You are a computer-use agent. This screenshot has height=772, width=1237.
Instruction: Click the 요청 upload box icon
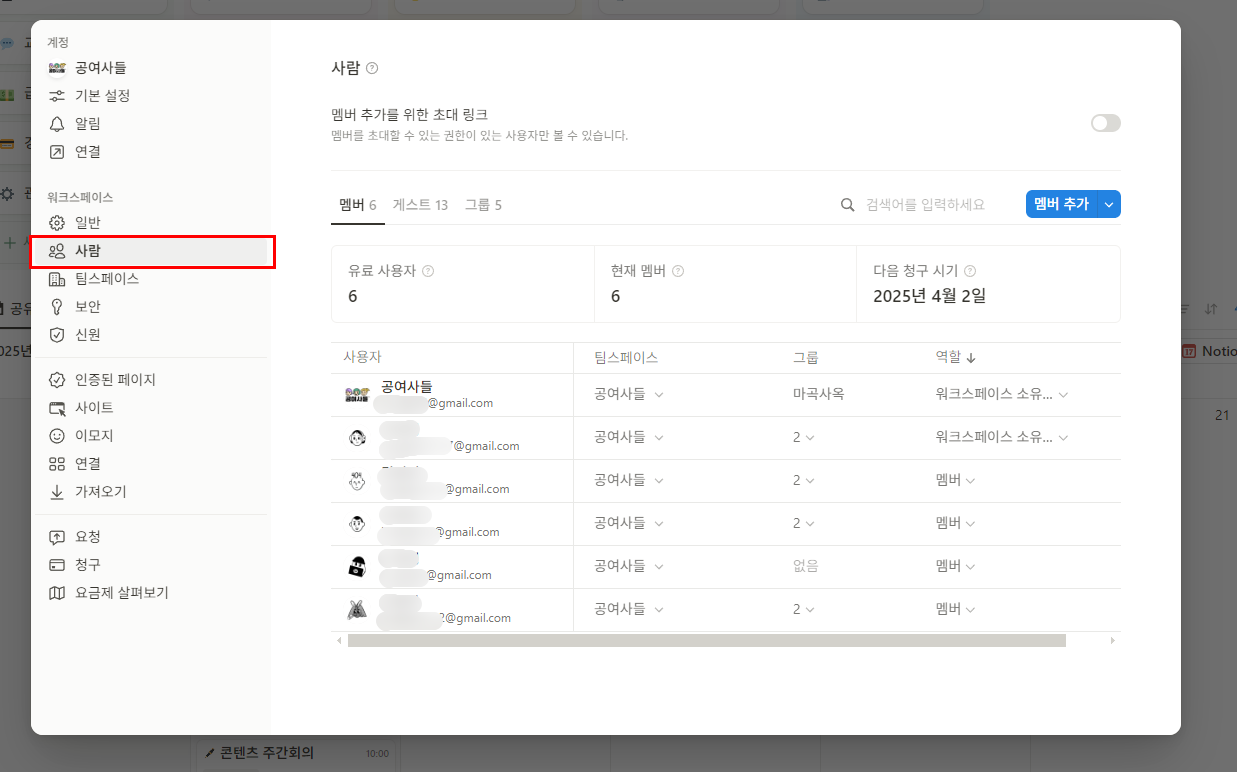(57, 537)
